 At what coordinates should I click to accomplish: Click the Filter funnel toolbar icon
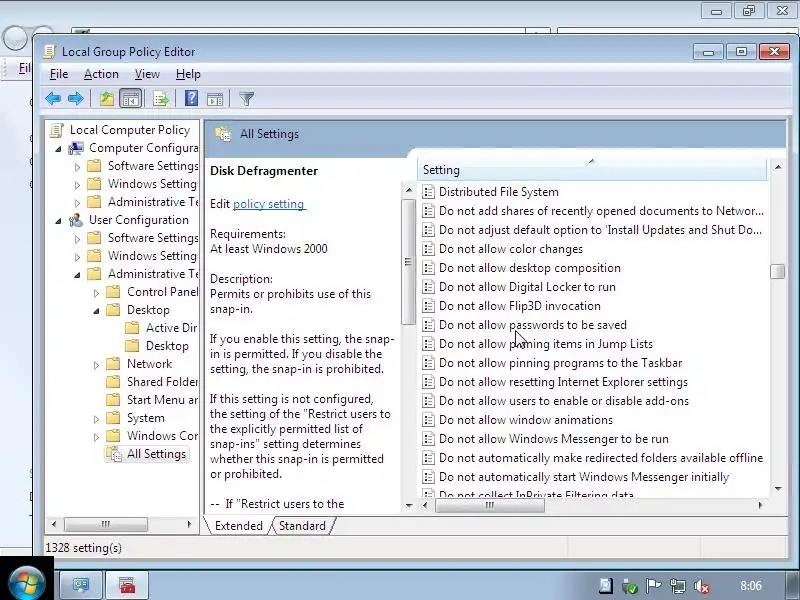coord(246,98)
